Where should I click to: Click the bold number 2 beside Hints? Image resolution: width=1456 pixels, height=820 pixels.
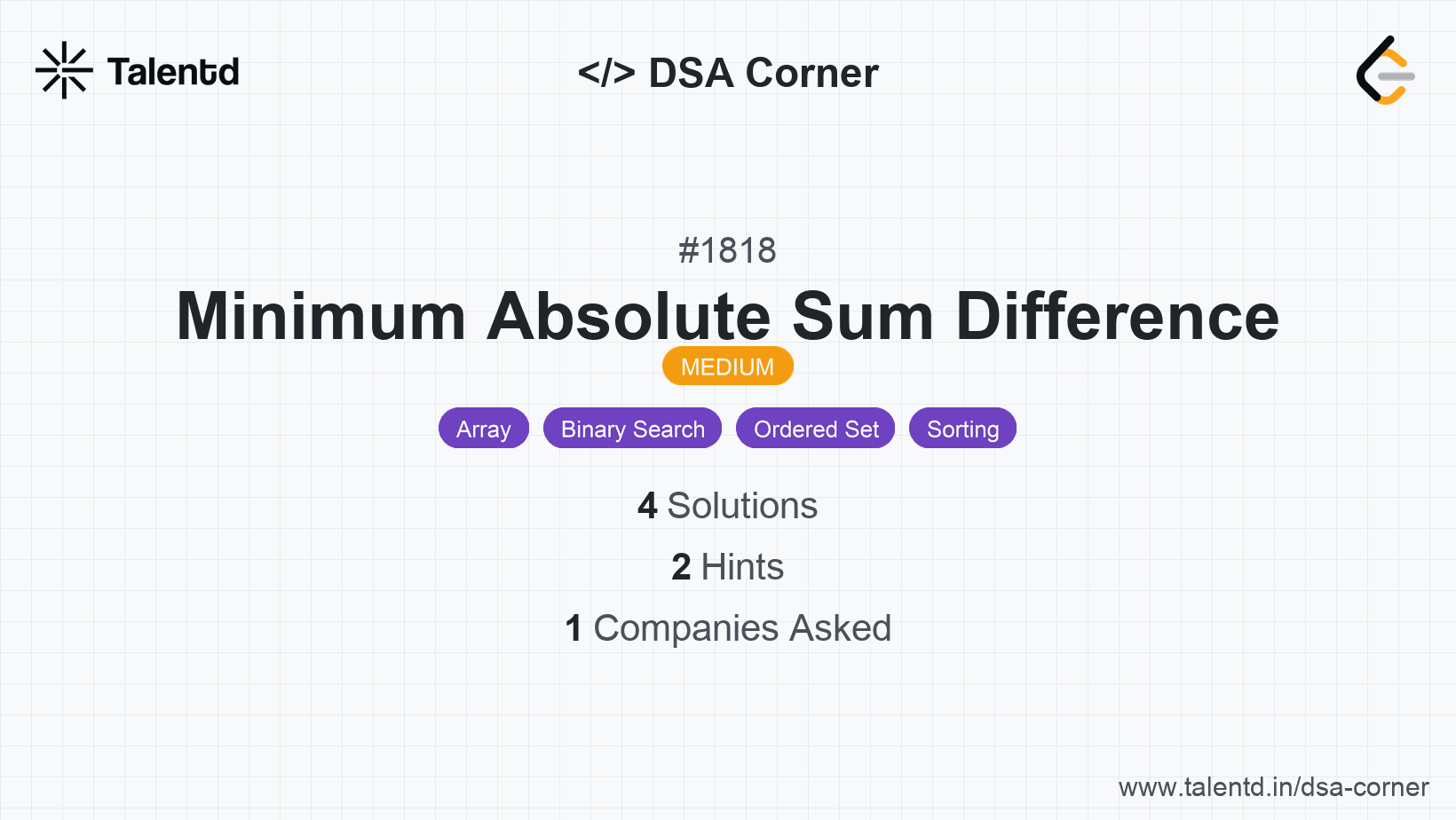click(x=681, y=567)
